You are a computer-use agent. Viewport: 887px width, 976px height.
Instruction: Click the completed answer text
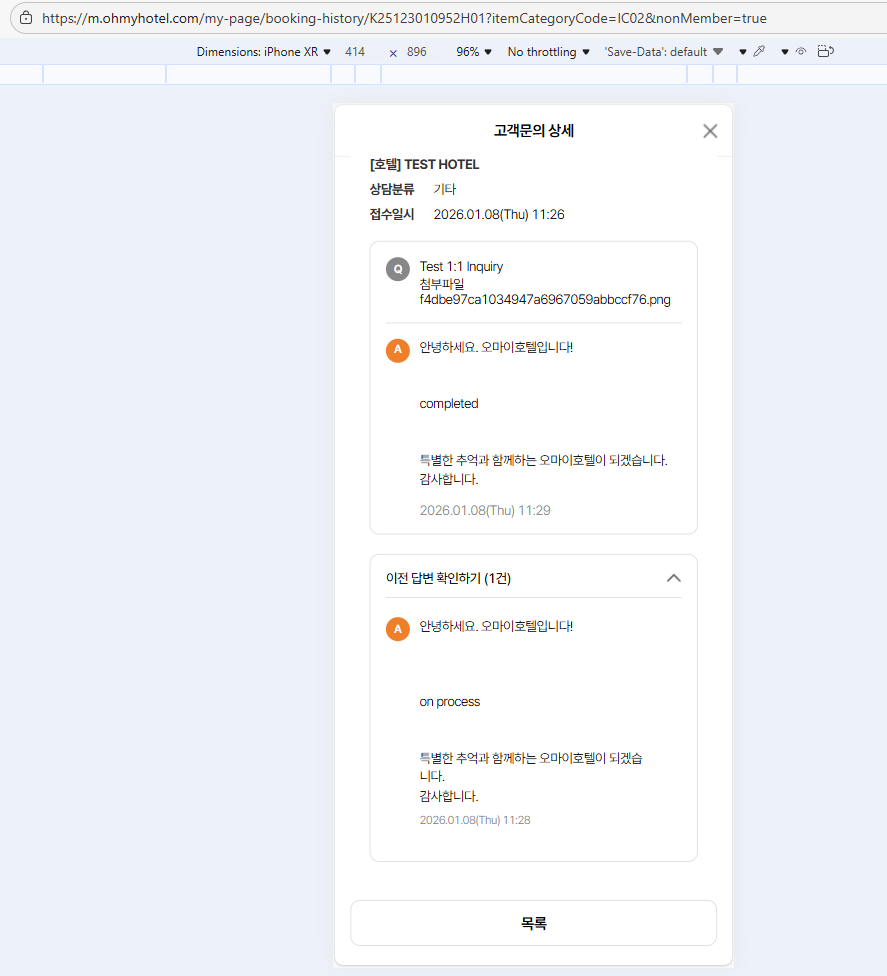coord(449,403)
